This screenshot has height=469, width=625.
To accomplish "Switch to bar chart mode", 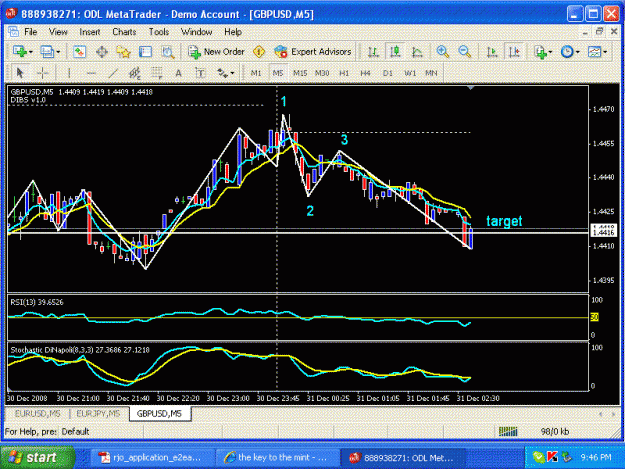I will (373, 51).
